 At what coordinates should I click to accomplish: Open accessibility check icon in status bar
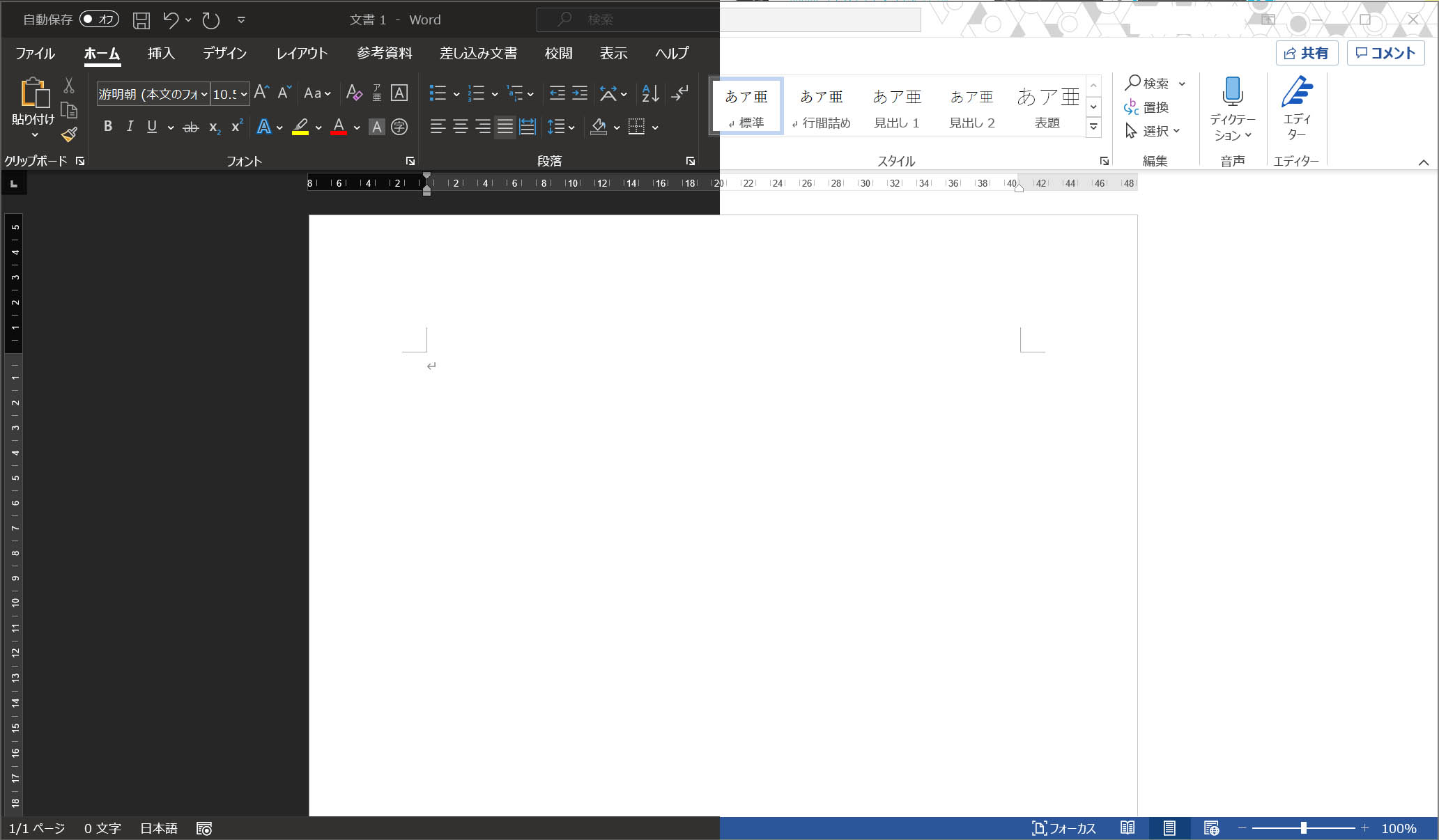coord(203,829)
